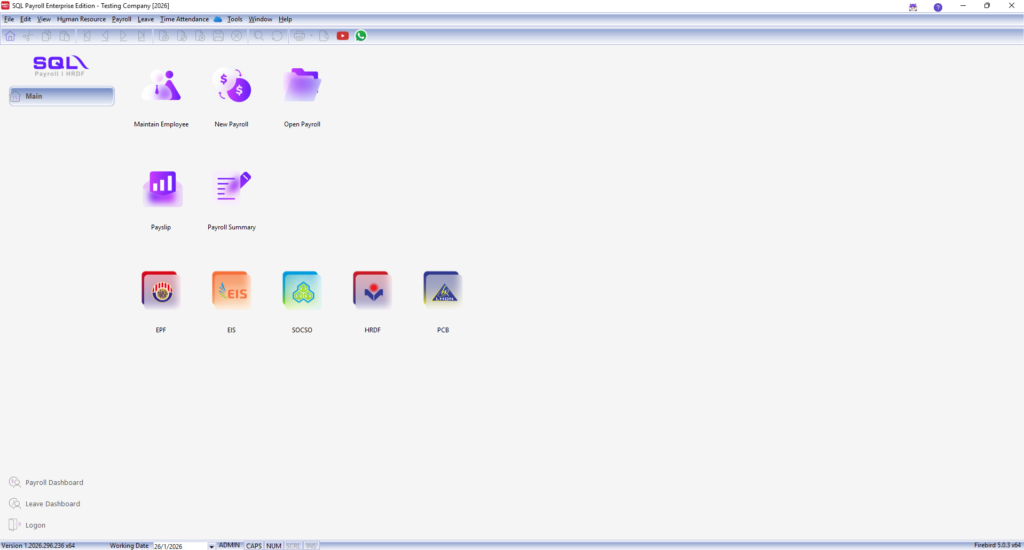Open the Payroll Dashboard link
Viewport: 1024px width, 550px height.
[x=53, y=482]
